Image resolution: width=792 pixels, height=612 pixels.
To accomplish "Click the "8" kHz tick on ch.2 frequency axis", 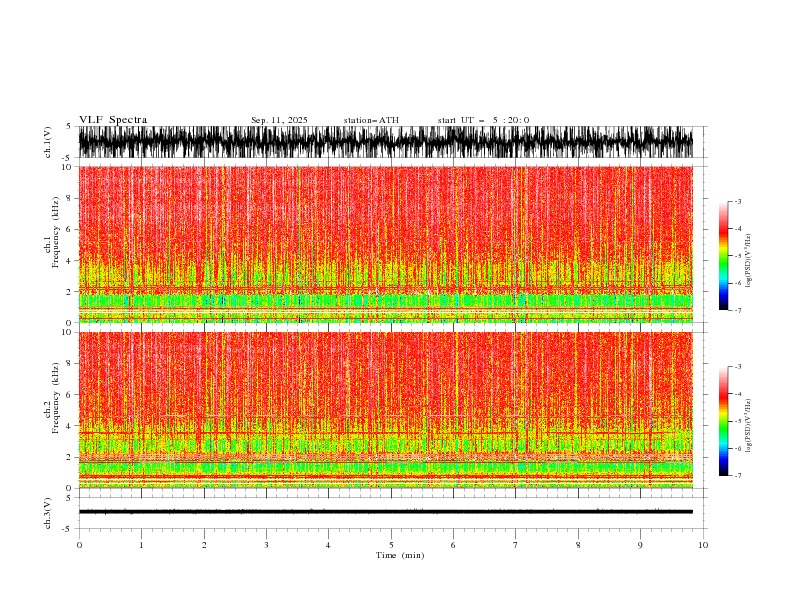I will (x=69, y=364).
